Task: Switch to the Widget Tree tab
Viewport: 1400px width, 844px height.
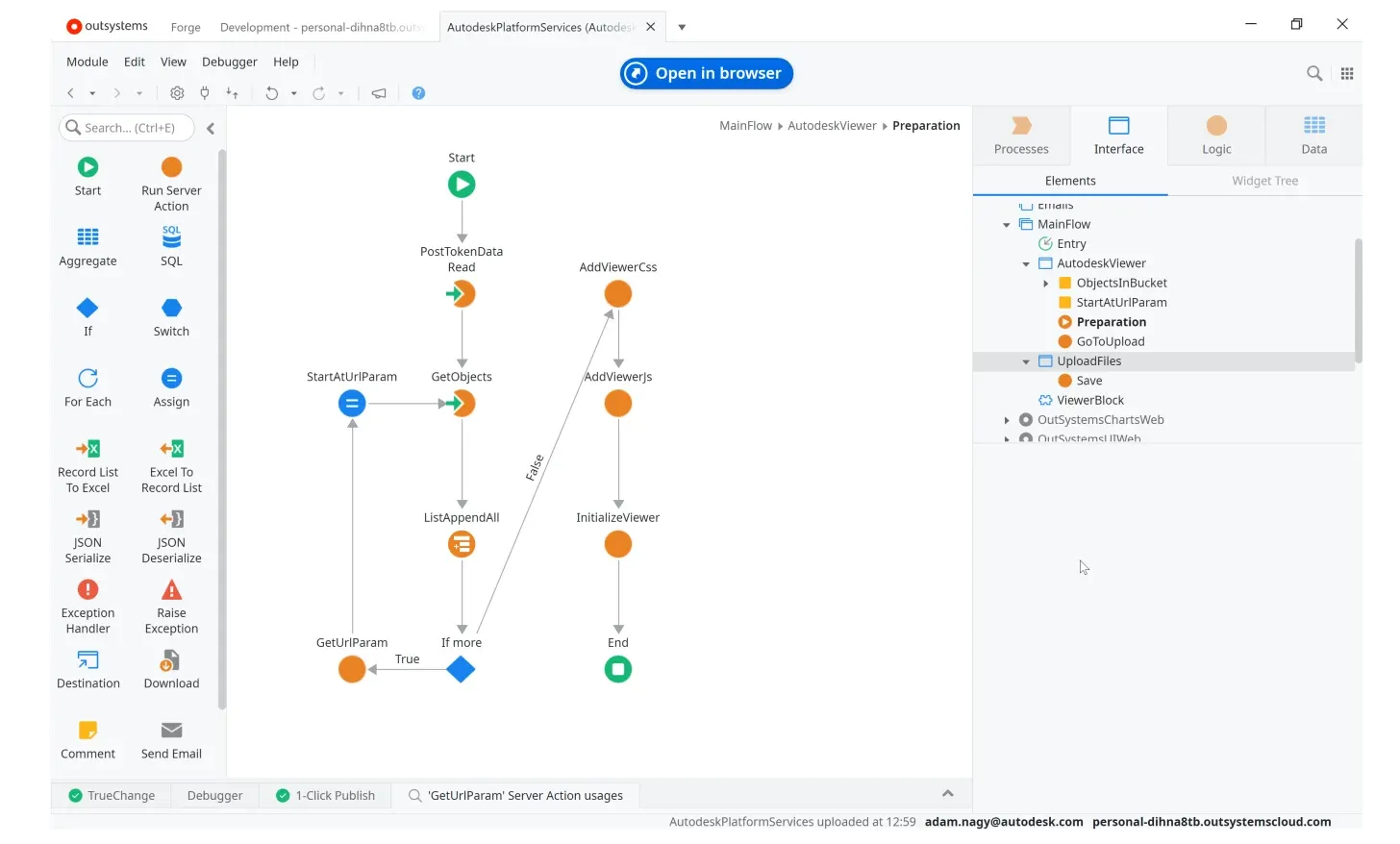Action: tap(1265, 181)
